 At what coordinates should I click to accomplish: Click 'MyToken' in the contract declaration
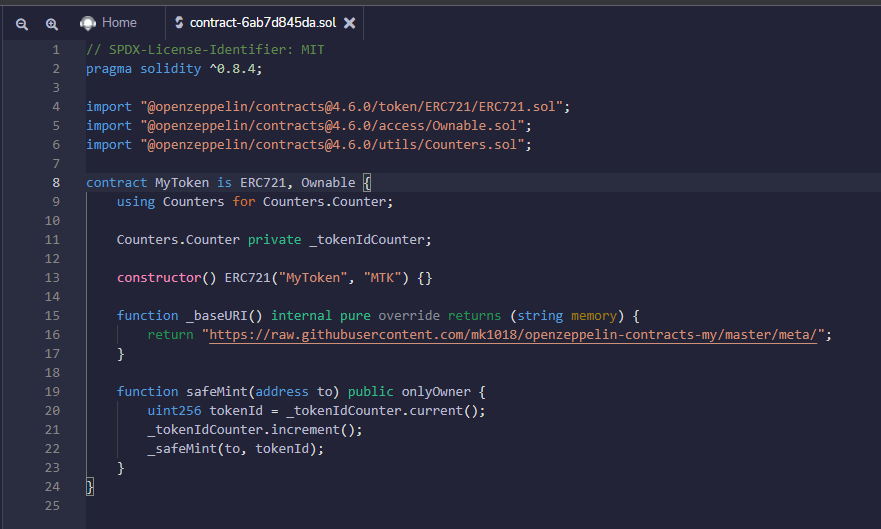pyautogui.click(x=182, y=183)
